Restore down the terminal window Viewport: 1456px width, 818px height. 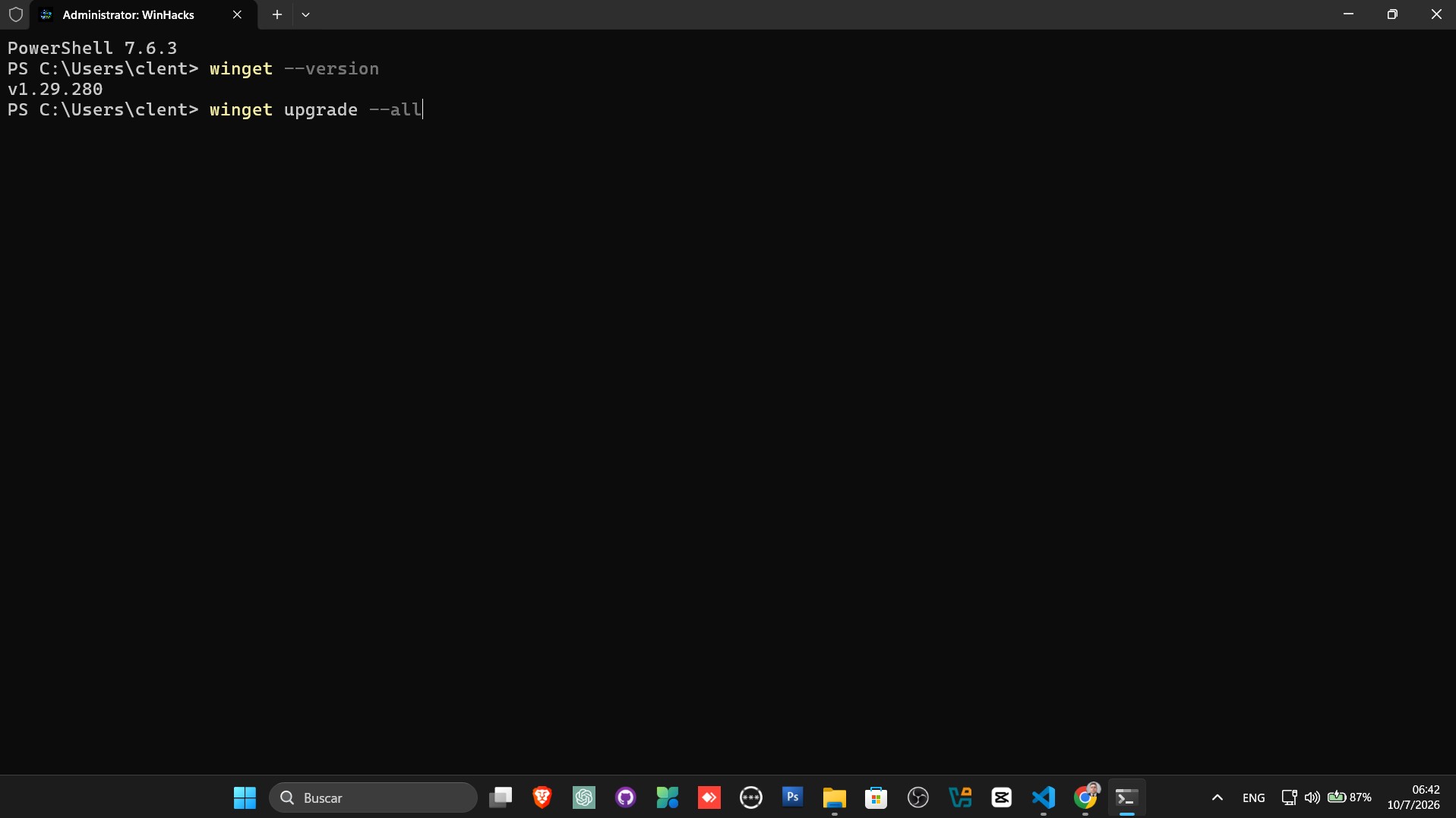1392,14
